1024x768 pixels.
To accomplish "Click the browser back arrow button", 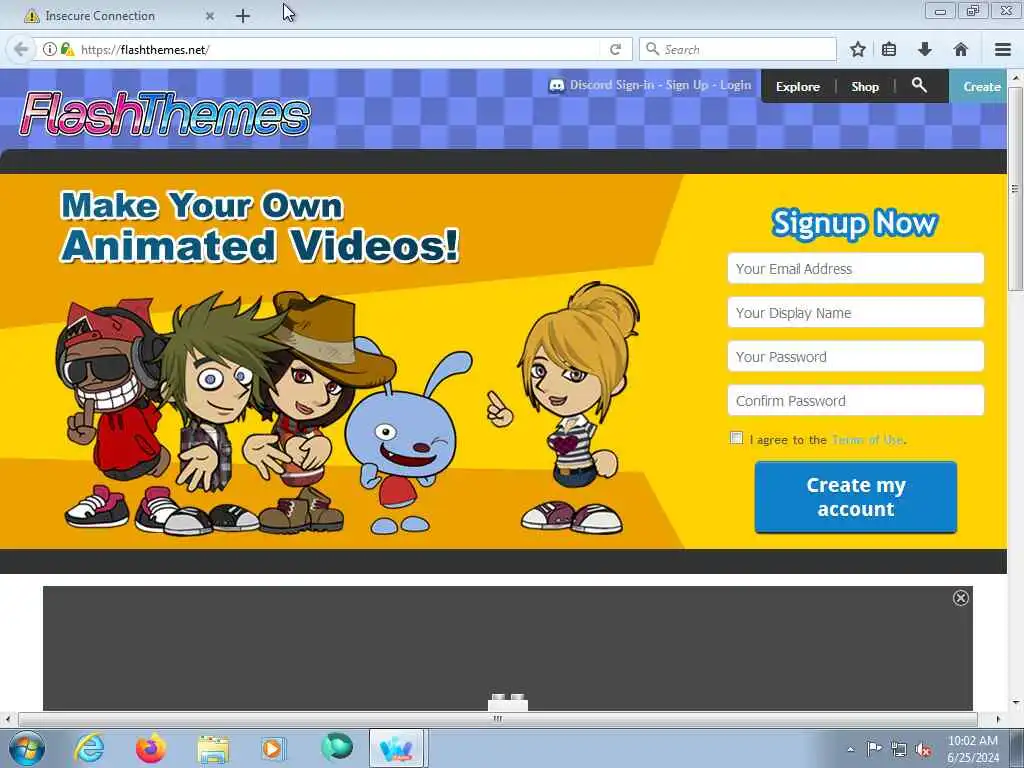I will pos(21,50).
